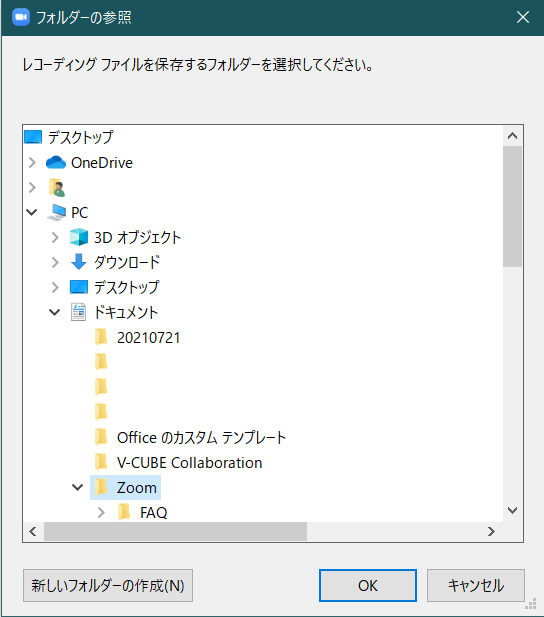
Task: Select the 20210721 folder icon
Action: click(101, 337)
